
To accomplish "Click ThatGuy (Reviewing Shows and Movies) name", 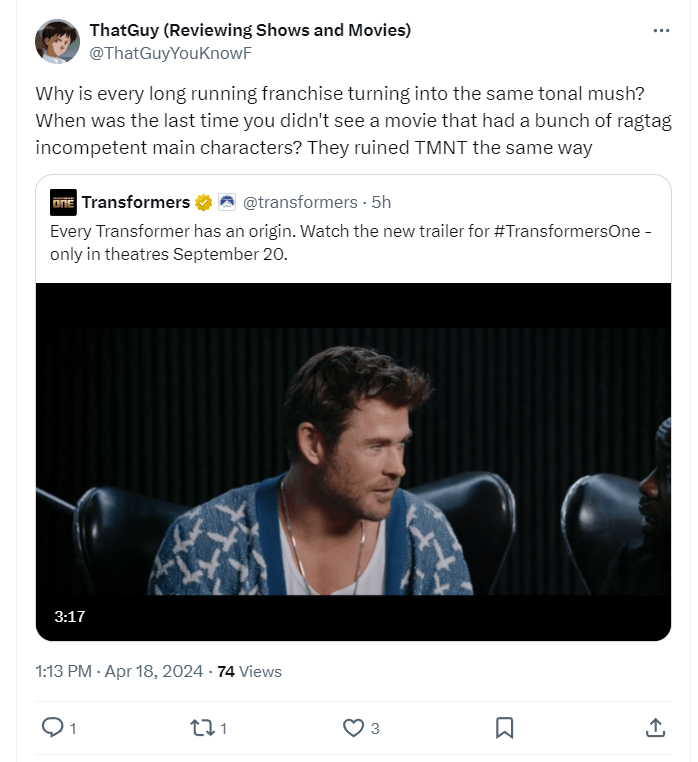I will (x=250, y=30).
